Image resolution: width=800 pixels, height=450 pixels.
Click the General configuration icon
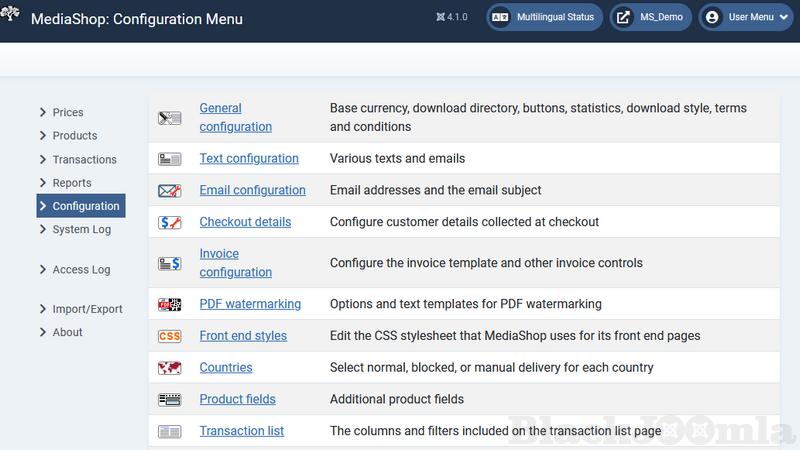[x=169, y=118]
